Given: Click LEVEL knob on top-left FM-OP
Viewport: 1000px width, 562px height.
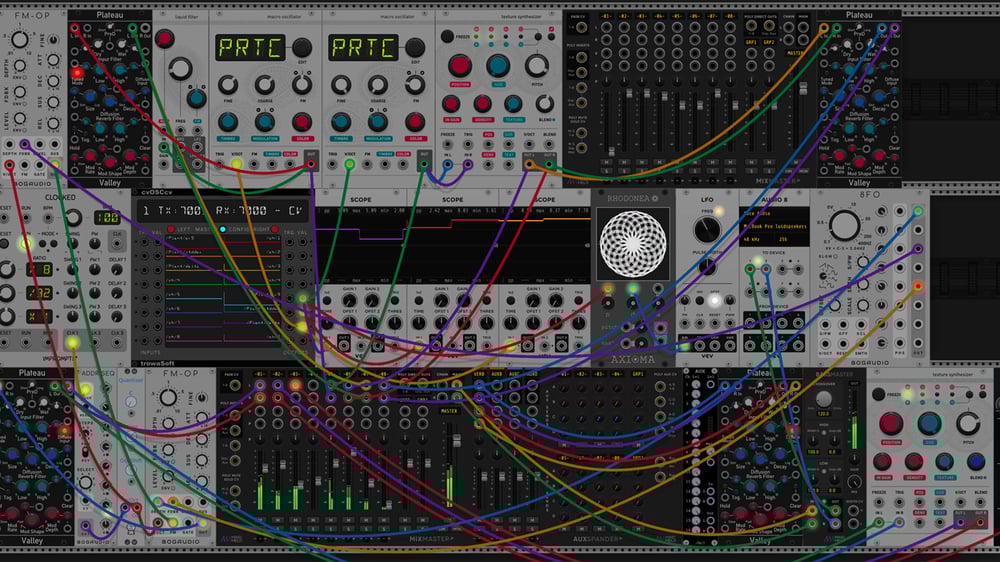Looking at the screenshot, I should [x=20, y=119].
